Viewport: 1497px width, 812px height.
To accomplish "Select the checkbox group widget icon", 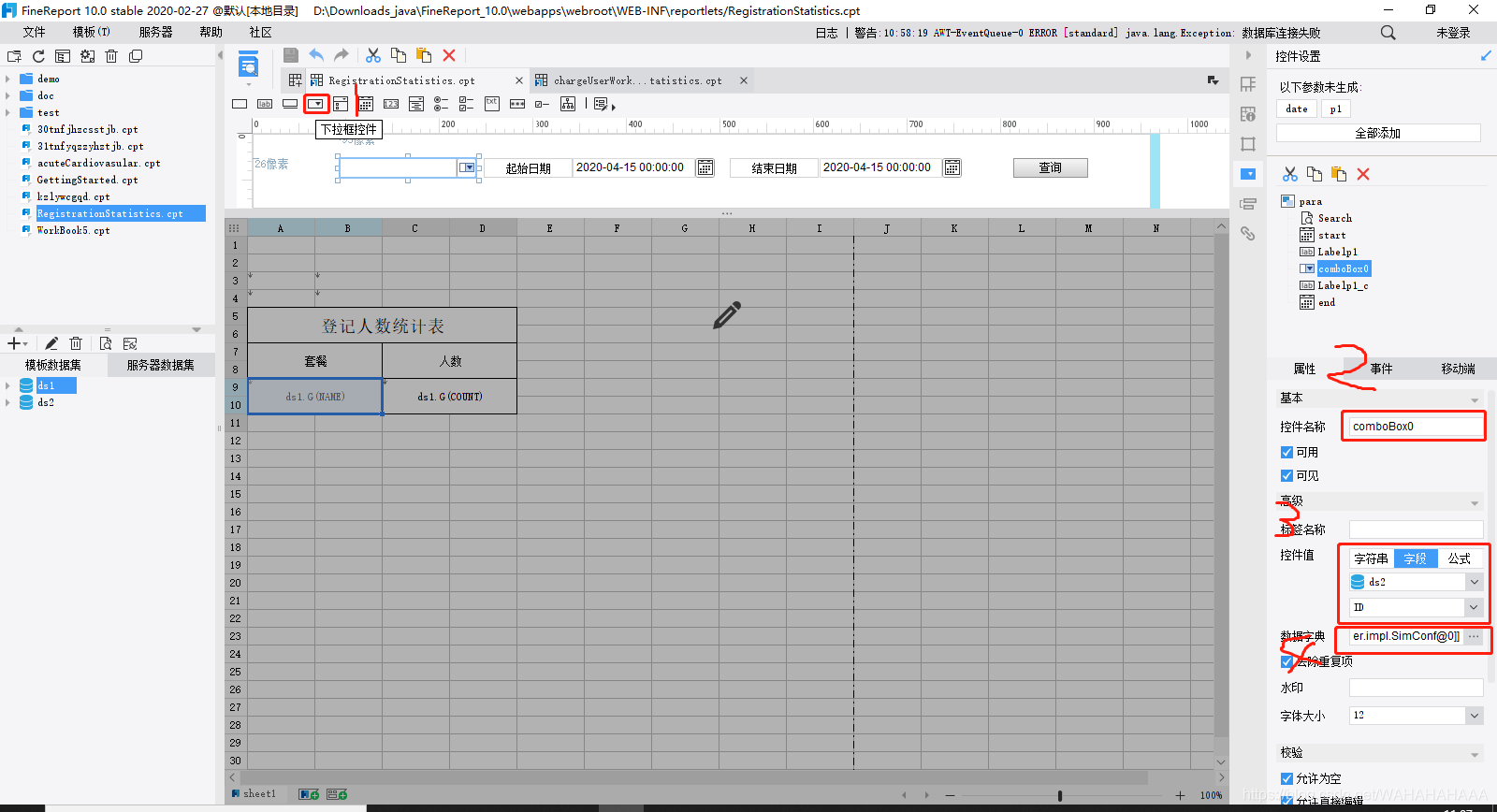I will 466,104.
